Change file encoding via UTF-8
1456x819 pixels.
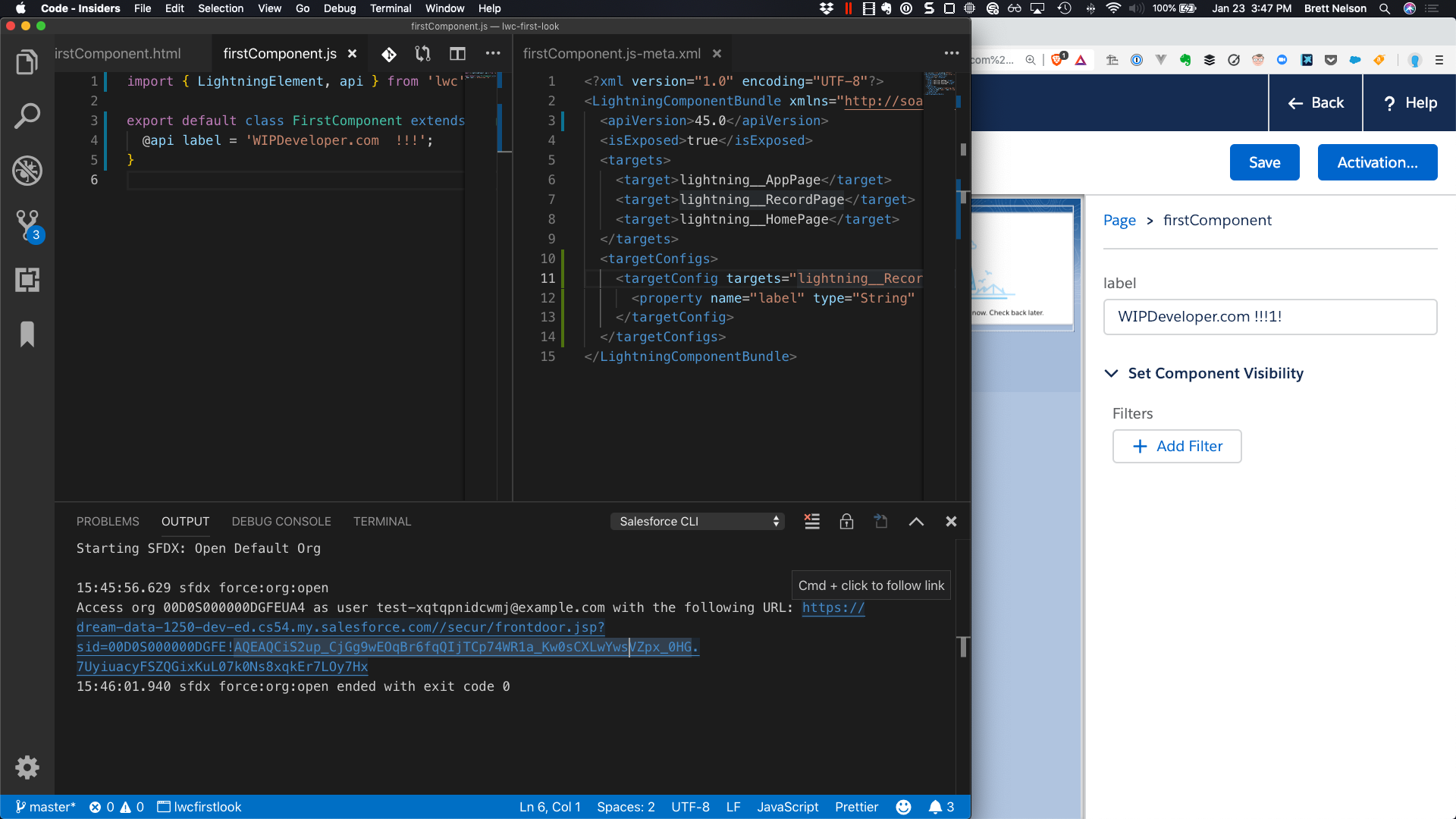(x=690, y=807)
